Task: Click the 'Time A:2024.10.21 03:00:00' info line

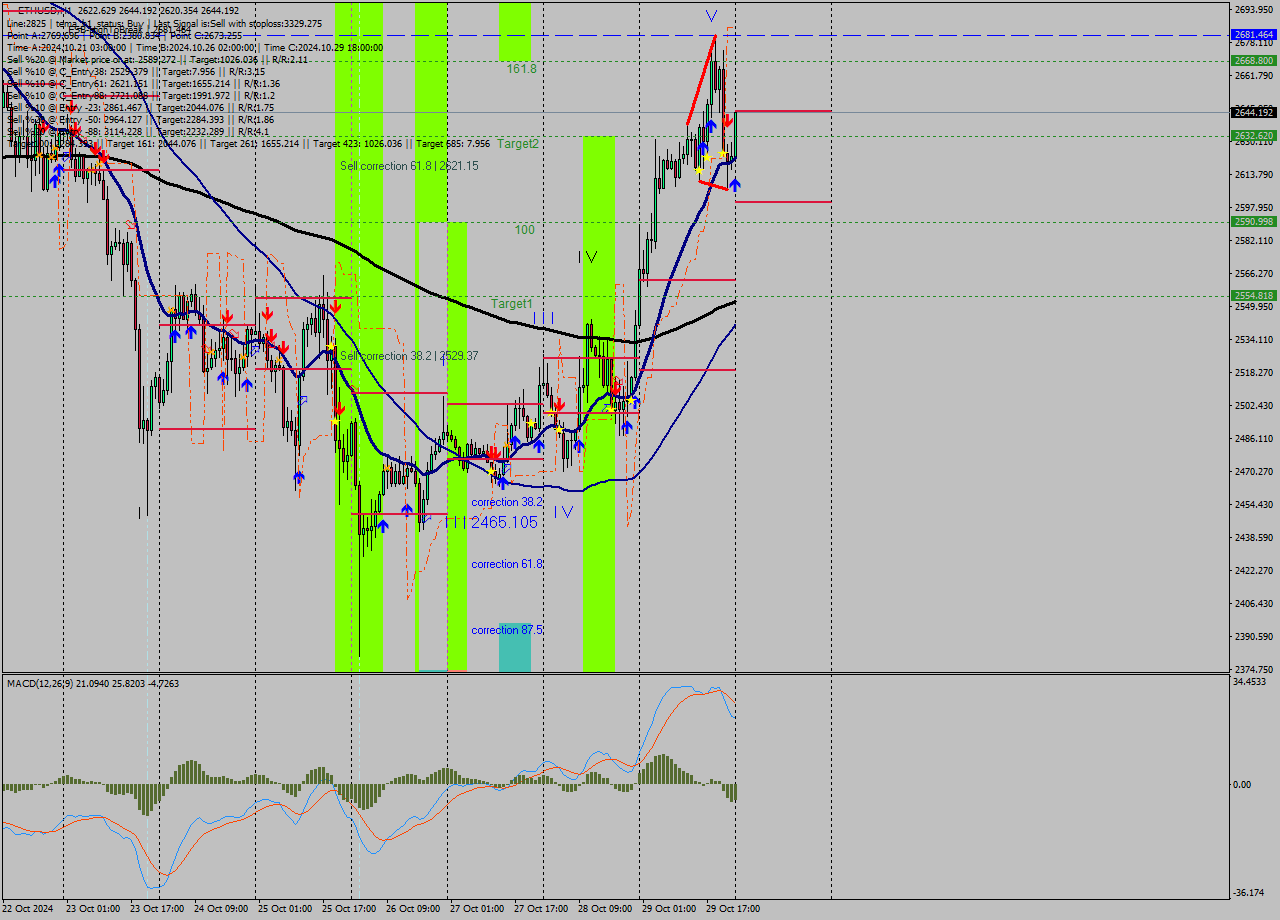Action: coord(195,47)
